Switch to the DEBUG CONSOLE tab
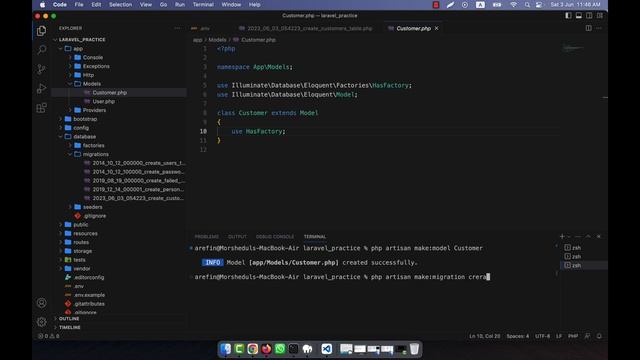640x360 pixels. 275,237
